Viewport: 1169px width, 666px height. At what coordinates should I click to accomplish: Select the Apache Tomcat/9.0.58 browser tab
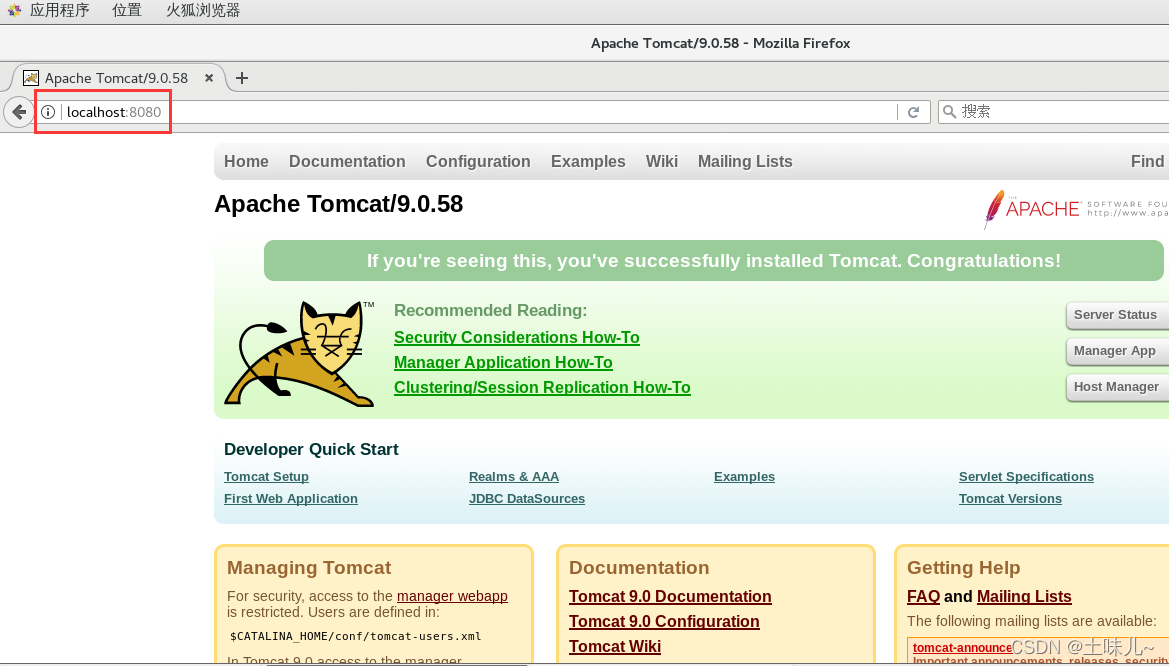click(x=116, y=78)
